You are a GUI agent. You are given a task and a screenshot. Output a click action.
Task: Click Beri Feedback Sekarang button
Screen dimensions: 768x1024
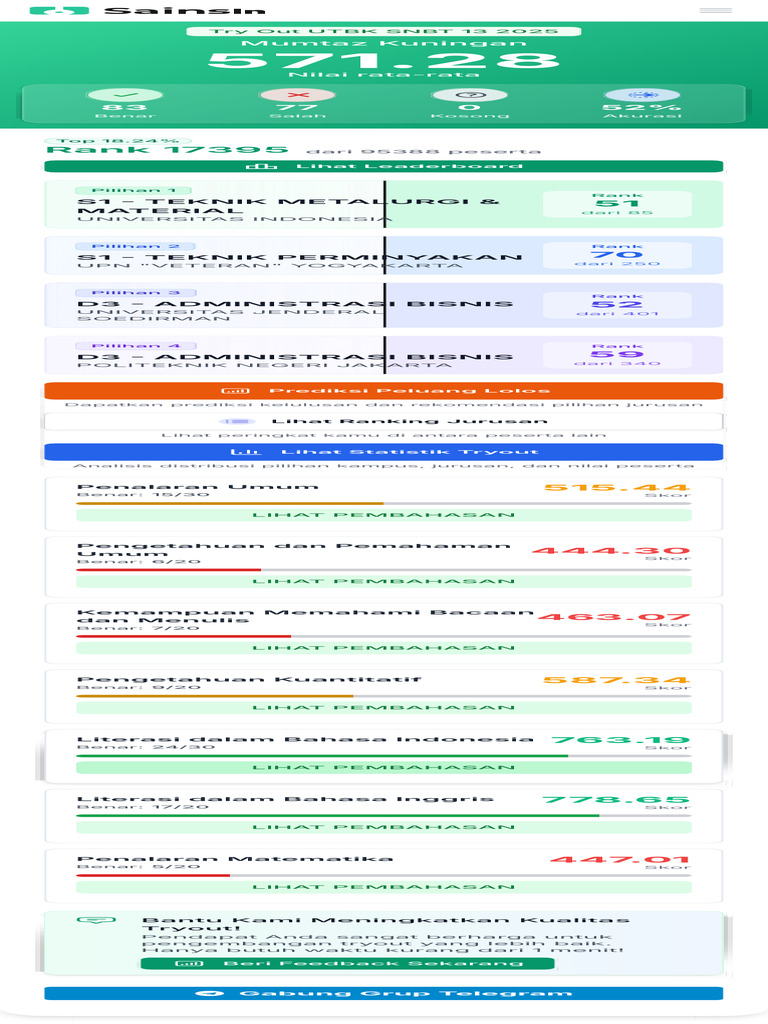(347, 963)
